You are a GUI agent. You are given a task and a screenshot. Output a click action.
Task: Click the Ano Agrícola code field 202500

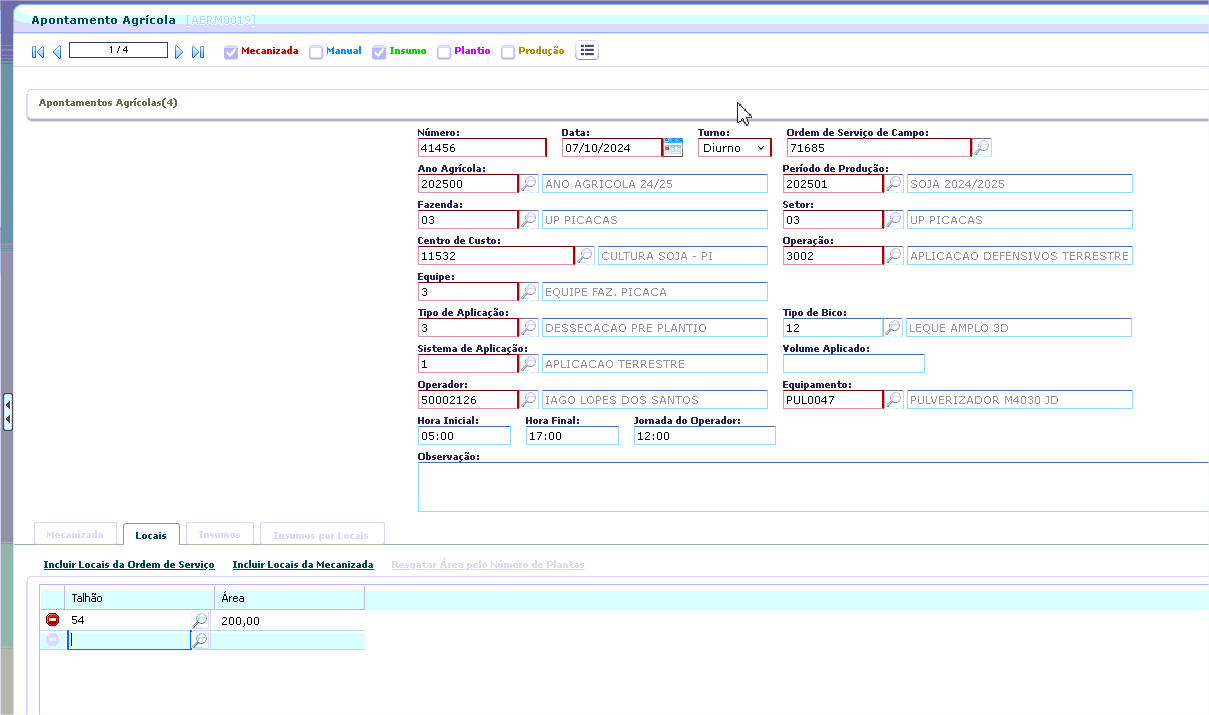[468, 183]
